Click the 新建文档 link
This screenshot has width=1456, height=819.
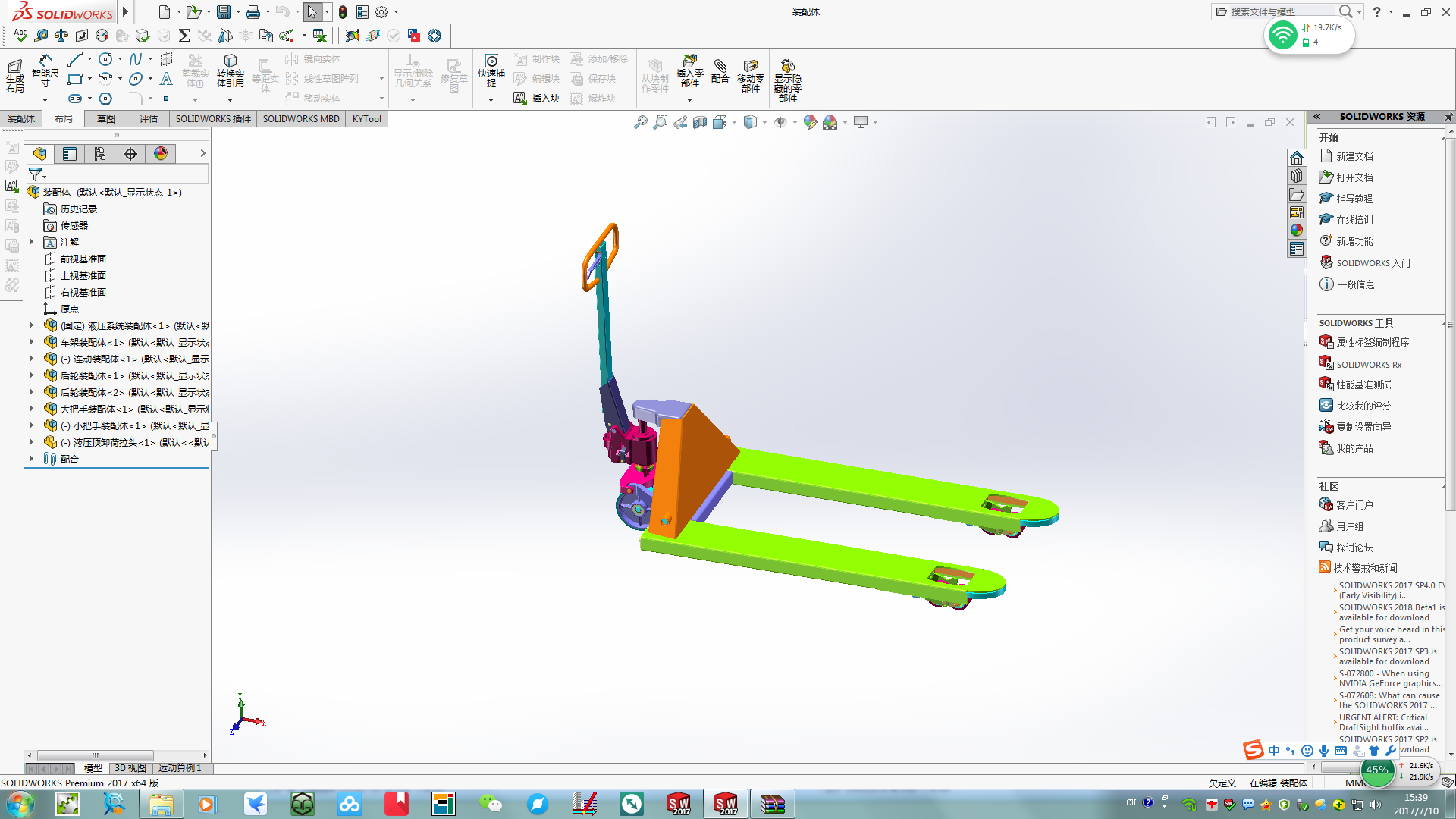pyautogui.click(x=1354, y=156)
